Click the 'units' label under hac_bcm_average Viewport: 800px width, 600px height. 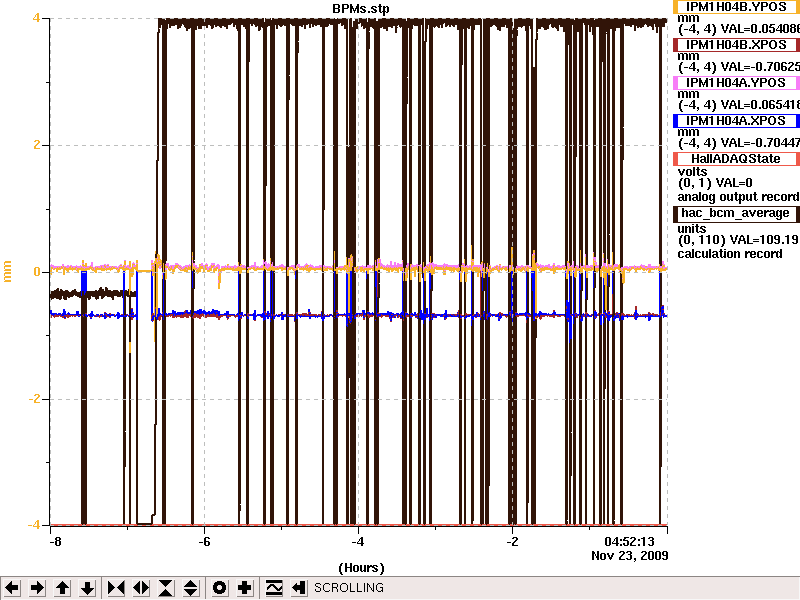click(692, 229)
